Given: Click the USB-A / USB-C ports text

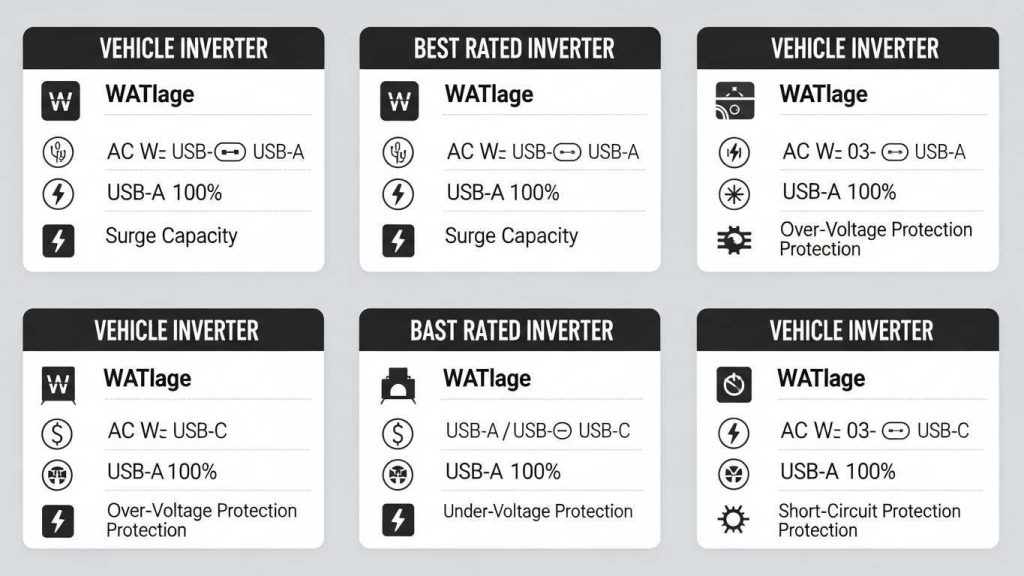Looking at the screenshot, I should 537,431.
